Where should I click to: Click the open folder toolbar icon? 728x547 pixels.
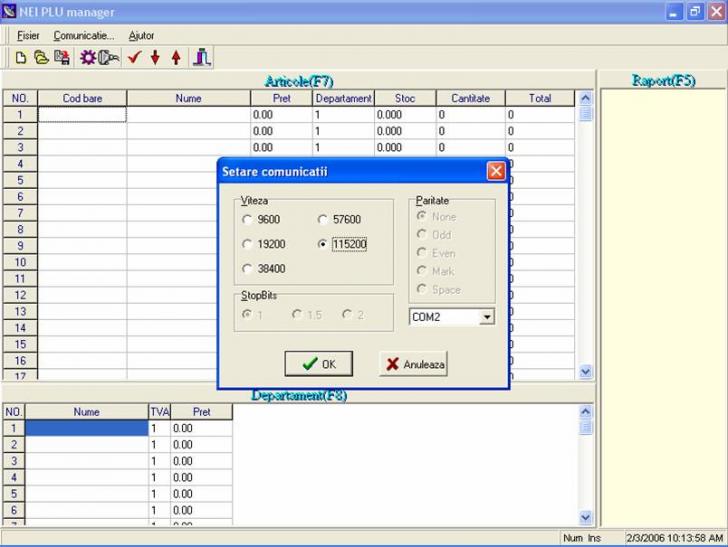40,58
